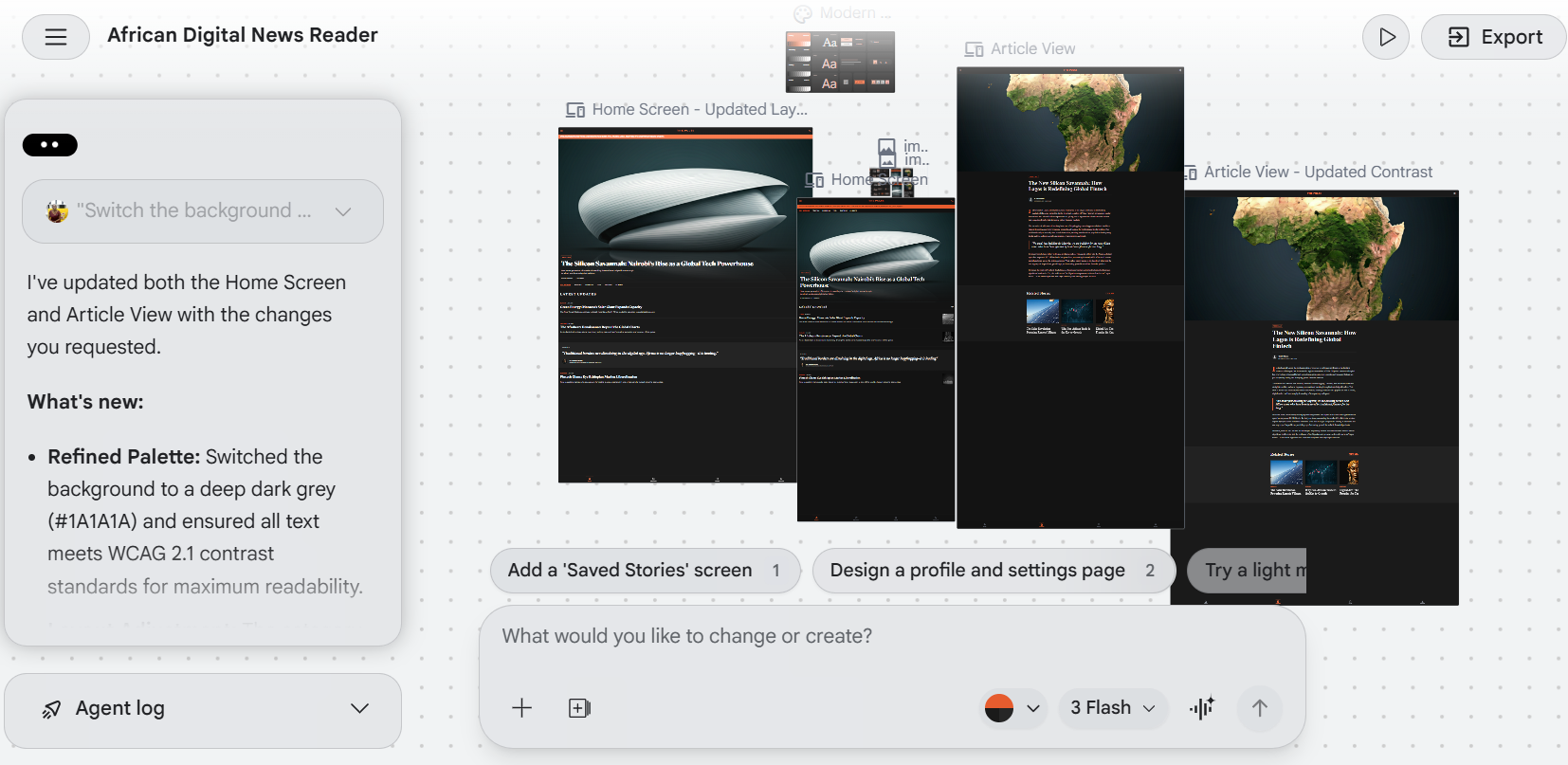The width and height of the screenshot is (1568, 765).
Task: Click 'Design a profile and settings page' suggestion
Action: [994, 571]
